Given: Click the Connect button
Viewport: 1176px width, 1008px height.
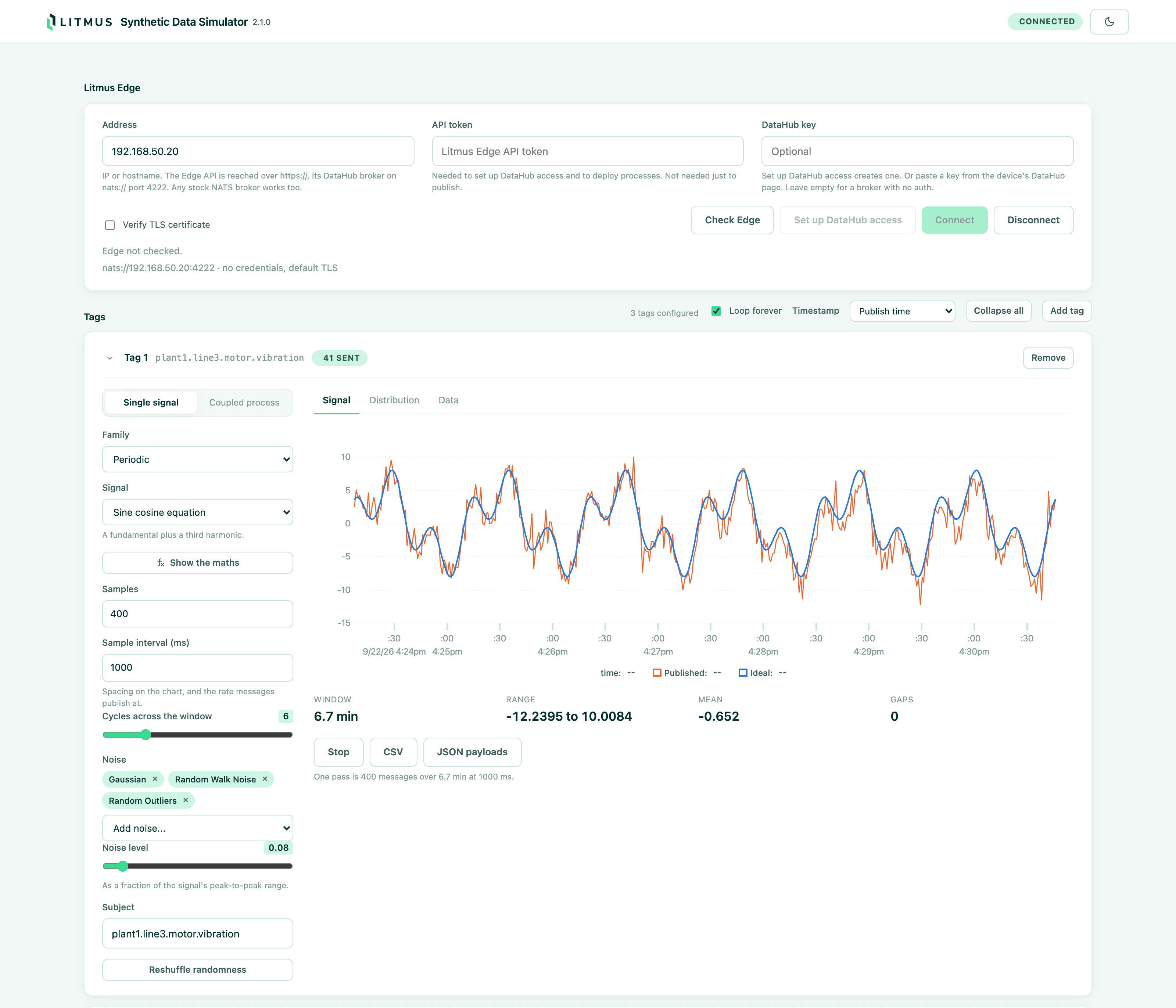Looking at the screenshot, I should pos(954,220).
